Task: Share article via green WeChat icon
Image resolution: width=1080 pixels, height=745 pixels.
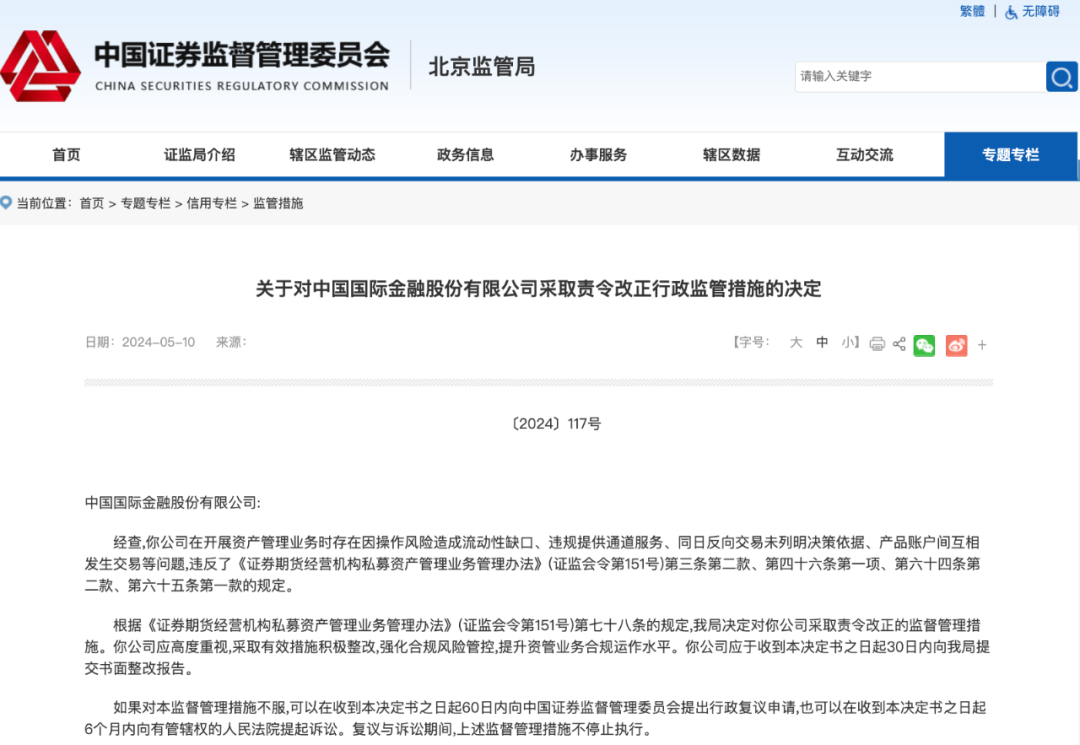Action: 924,345
